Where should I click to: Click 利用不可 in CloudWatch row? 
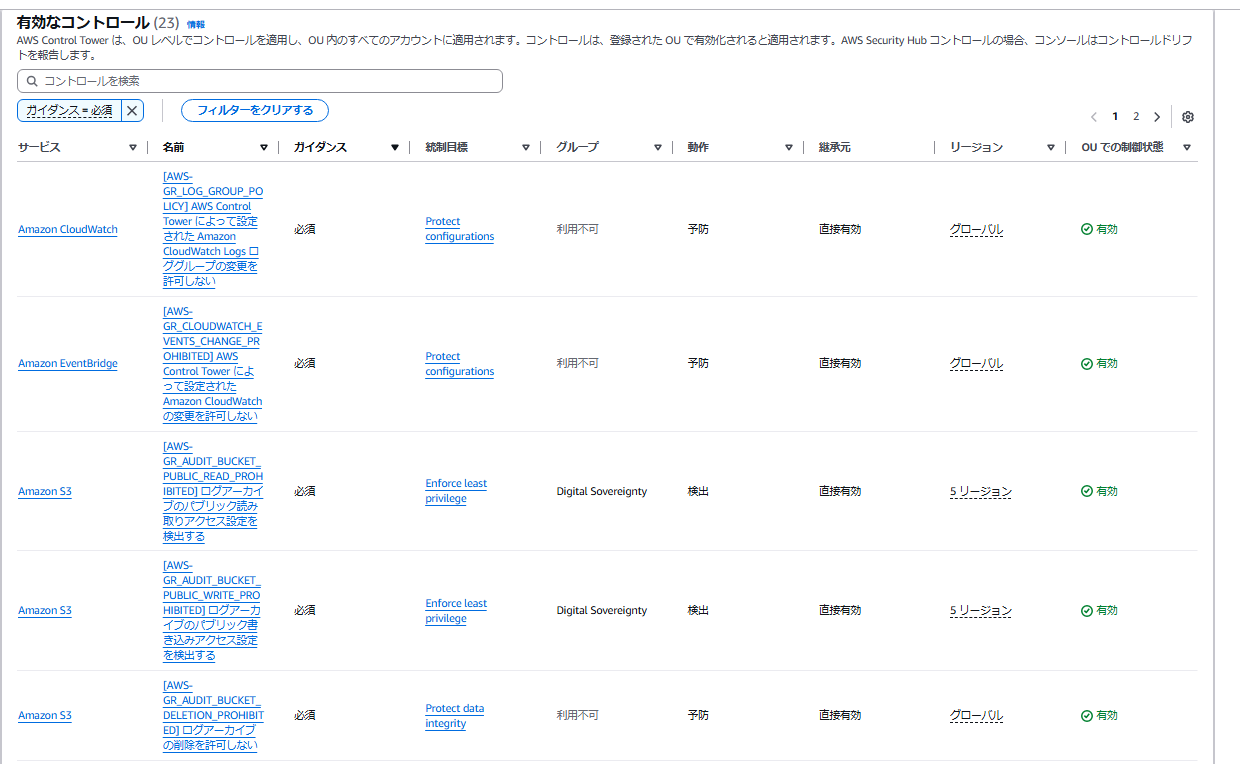coord(577,229)
